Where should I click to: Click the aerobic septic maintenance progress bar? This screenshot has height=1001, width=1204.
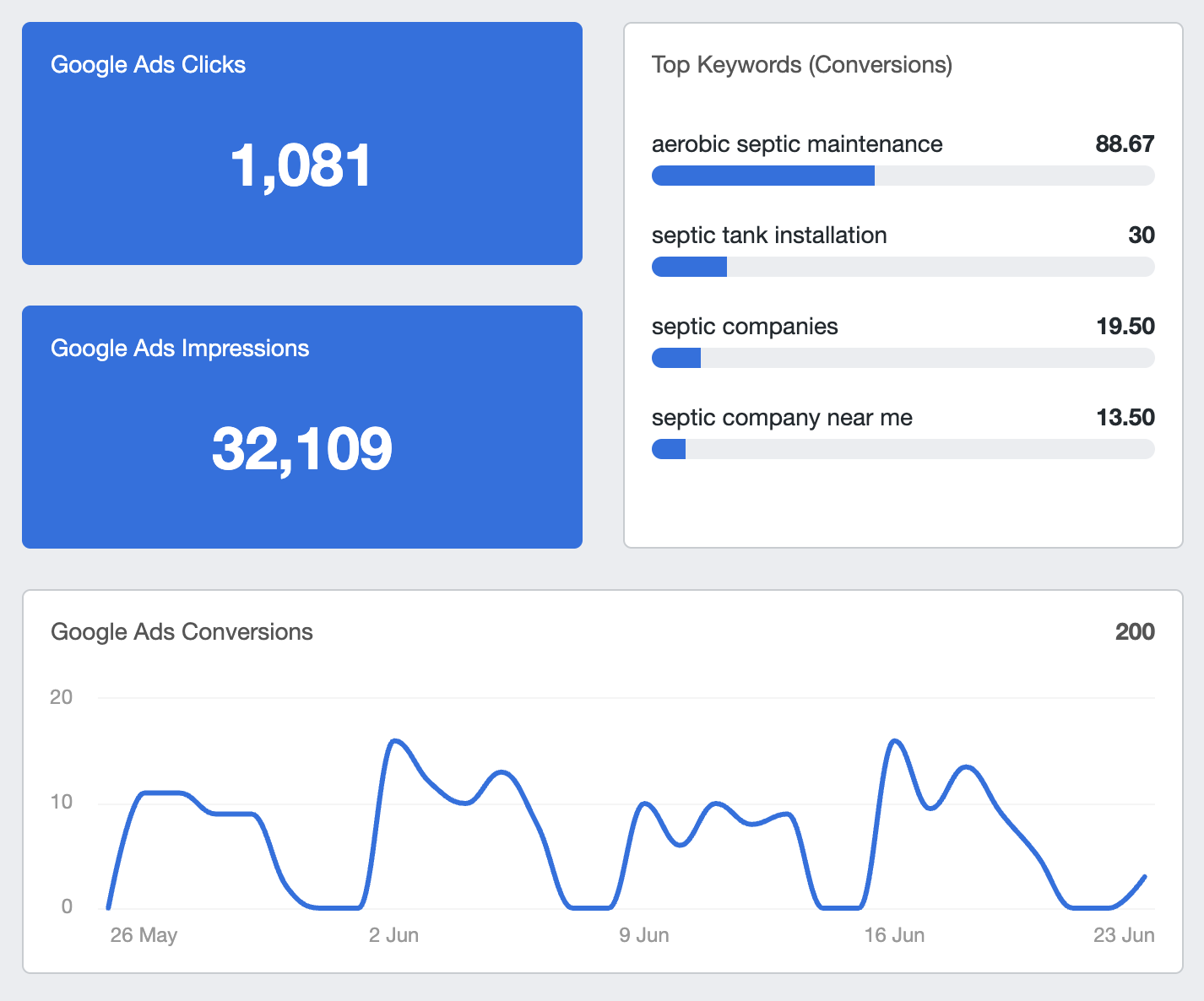click(903, 176)
